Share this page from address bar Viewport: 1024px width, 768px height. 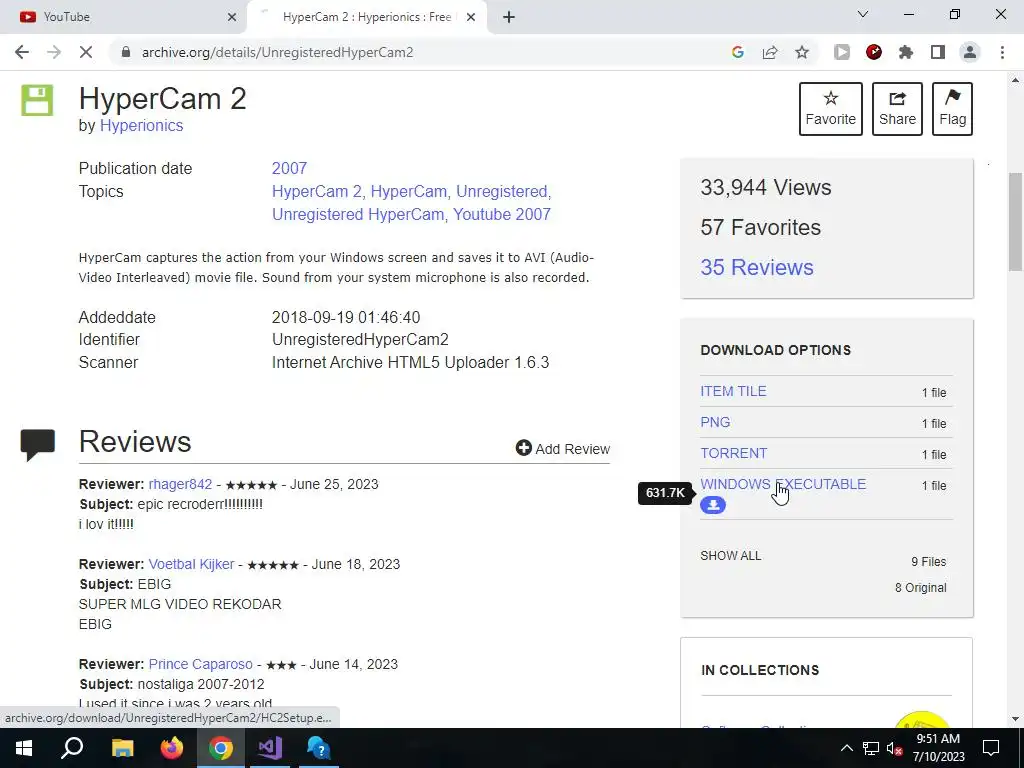(x=770, y=52)
